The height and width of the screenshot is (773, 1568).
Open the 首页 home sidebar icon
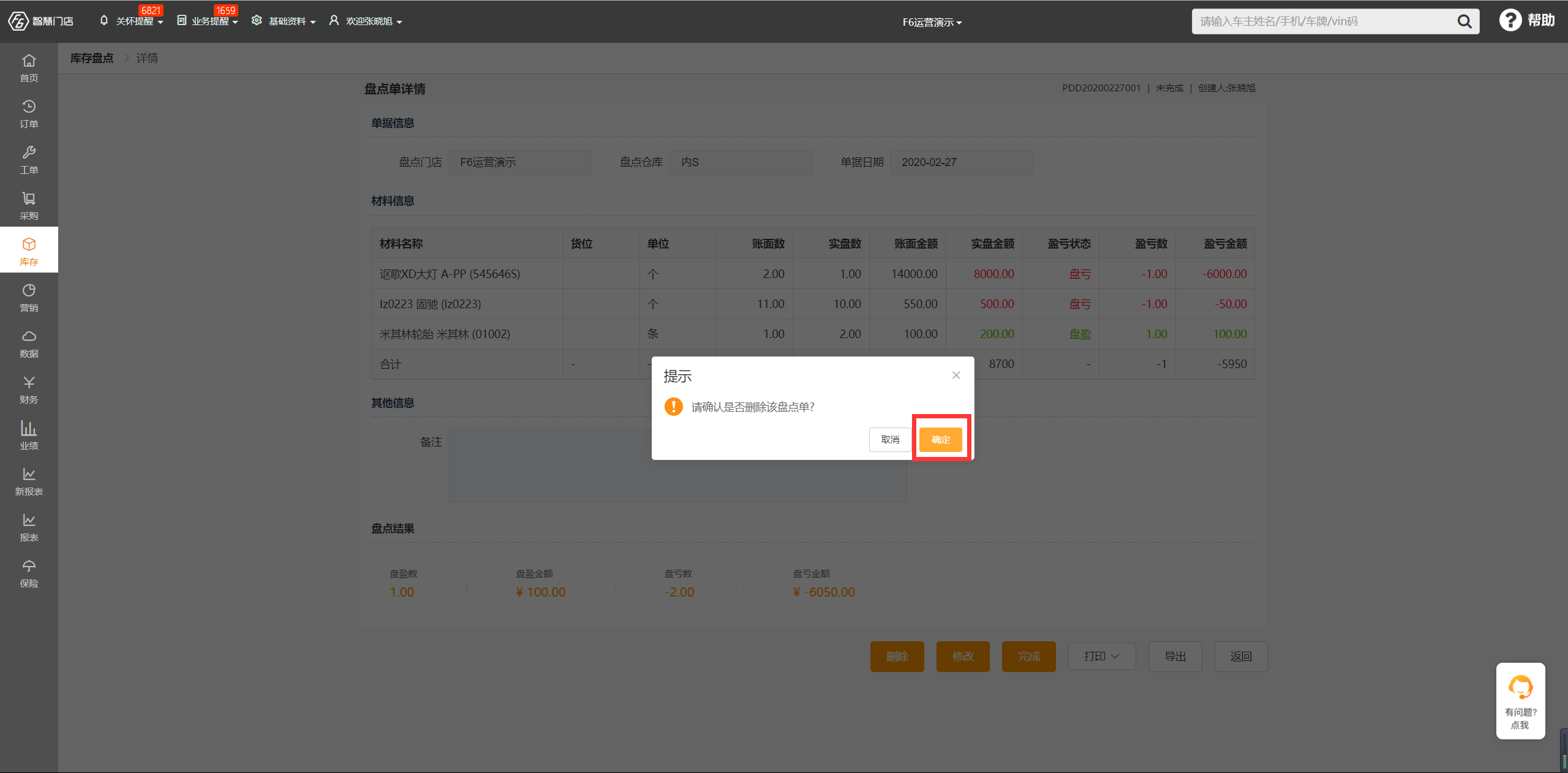click(x=29, y=67)
